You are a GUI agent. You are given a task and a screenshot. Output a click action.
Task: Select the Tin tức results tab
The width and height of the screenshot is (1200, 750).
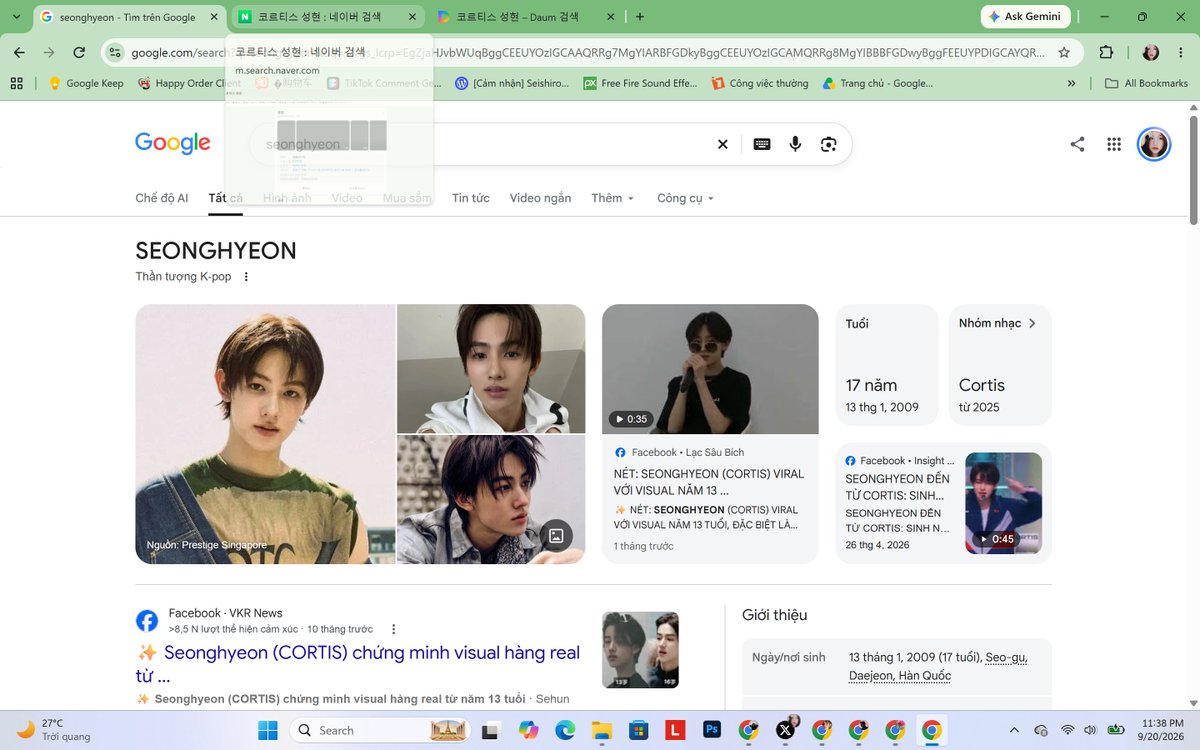[x=471, y=198]
